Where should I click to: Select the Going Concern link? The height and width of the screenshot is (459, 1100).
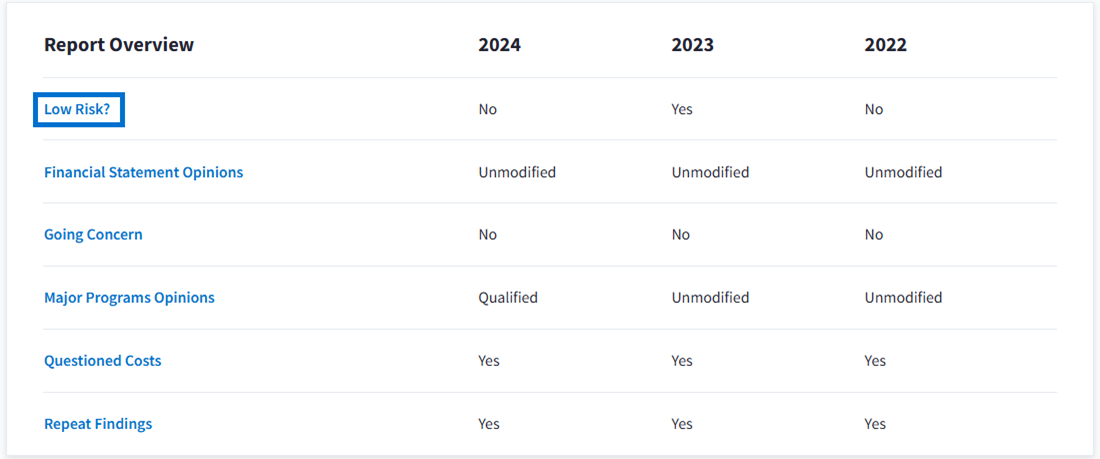pos(93,235)
